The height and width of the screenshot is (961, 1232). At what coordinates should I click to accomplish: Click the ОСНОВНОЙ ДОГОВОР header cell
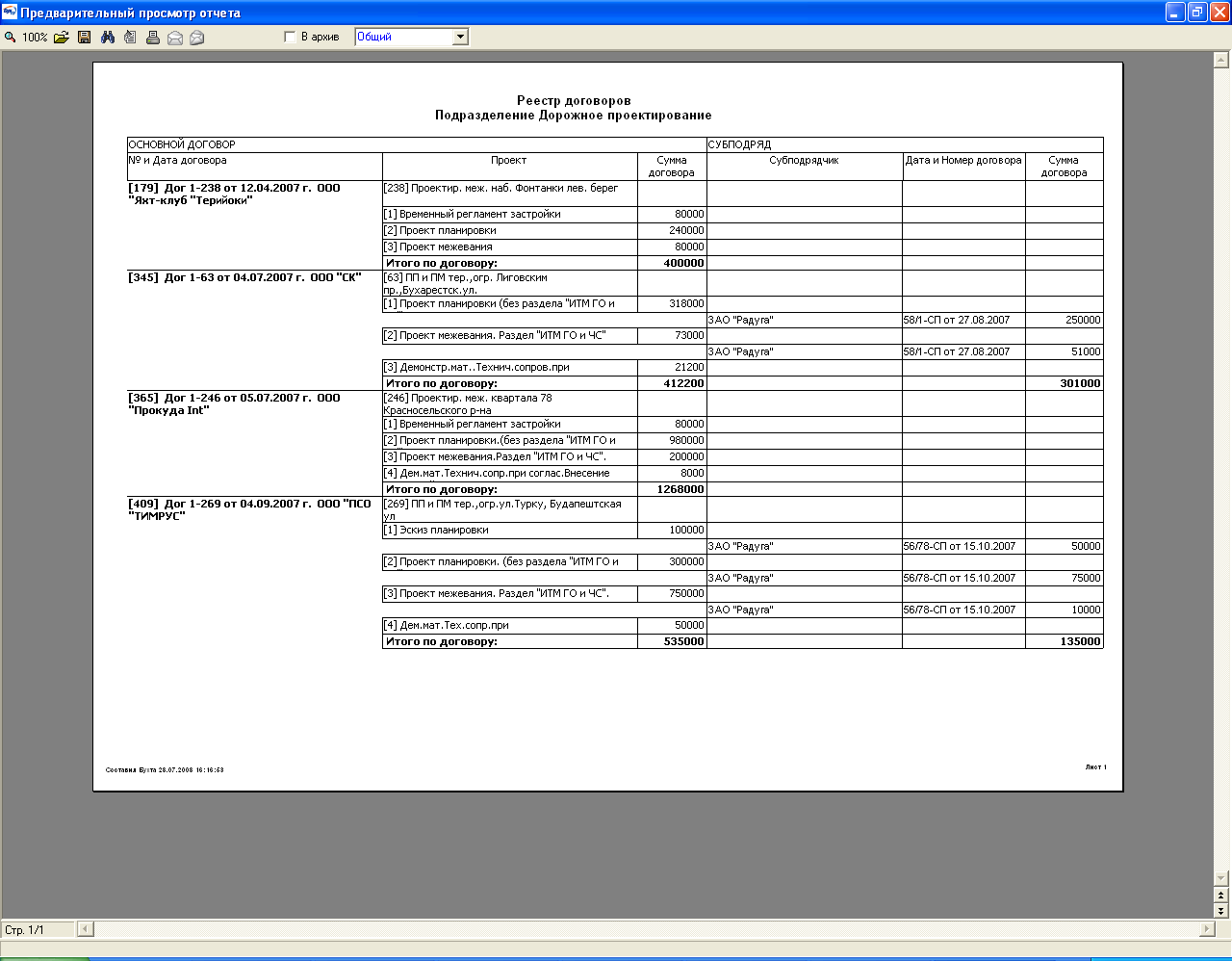[x=417, y=145]
